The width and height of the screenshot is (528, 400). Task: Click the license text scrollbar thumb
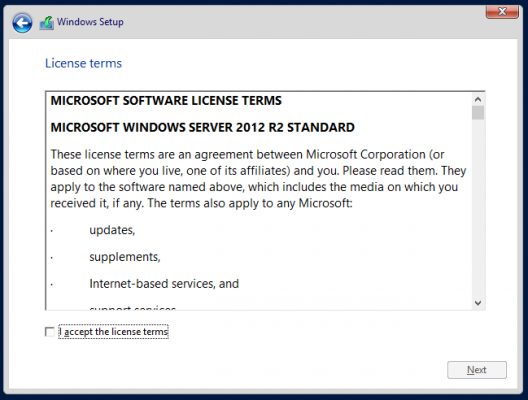tap(478, 113)
